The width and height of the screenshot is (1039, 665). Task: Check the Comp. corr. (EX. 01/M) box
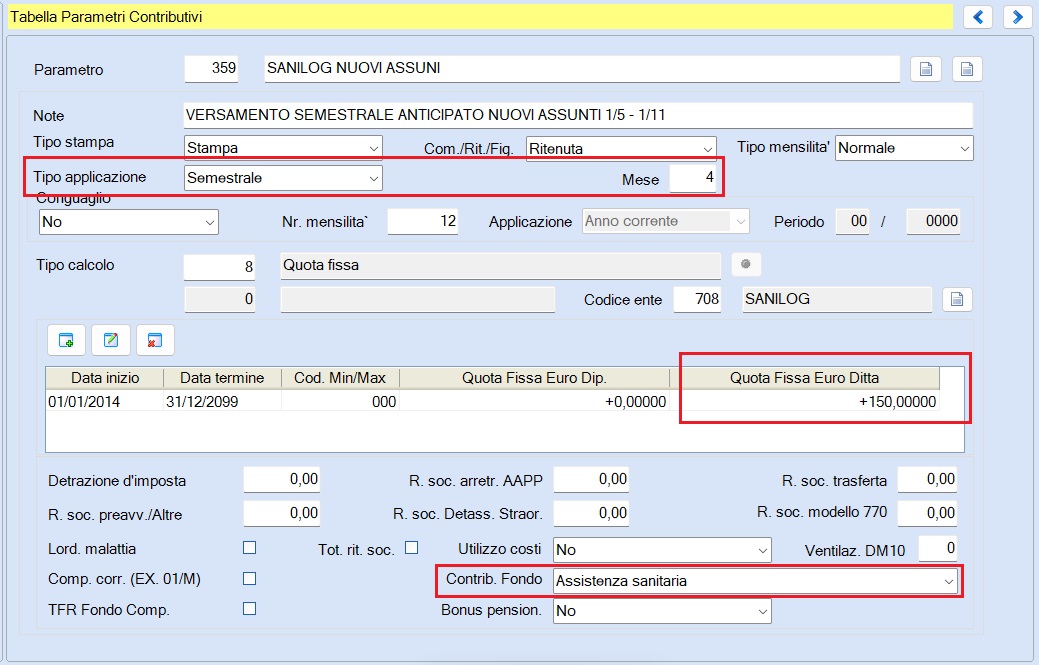click(249, 579)
